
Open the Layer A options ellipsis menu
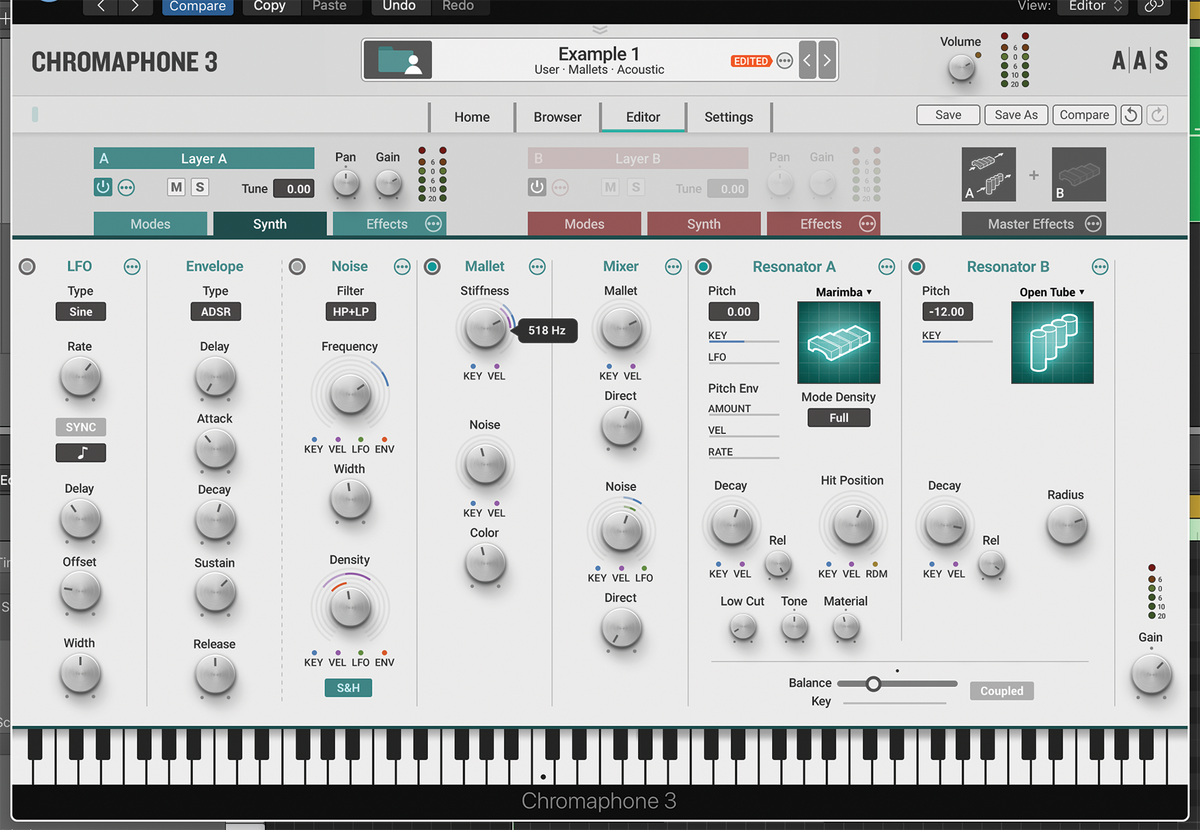point(126,188)
